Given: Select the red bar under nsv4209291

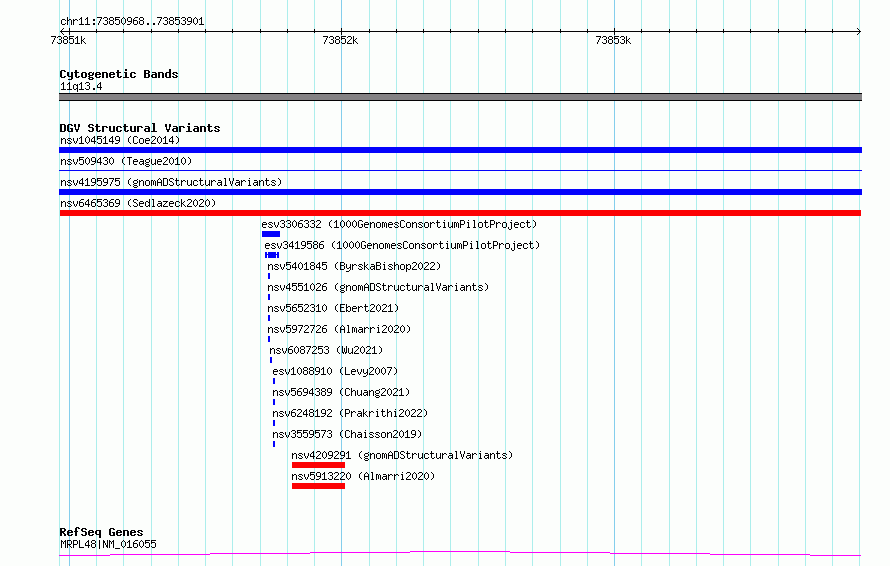Looking at the screenshot, I should [x=318, y=465].
